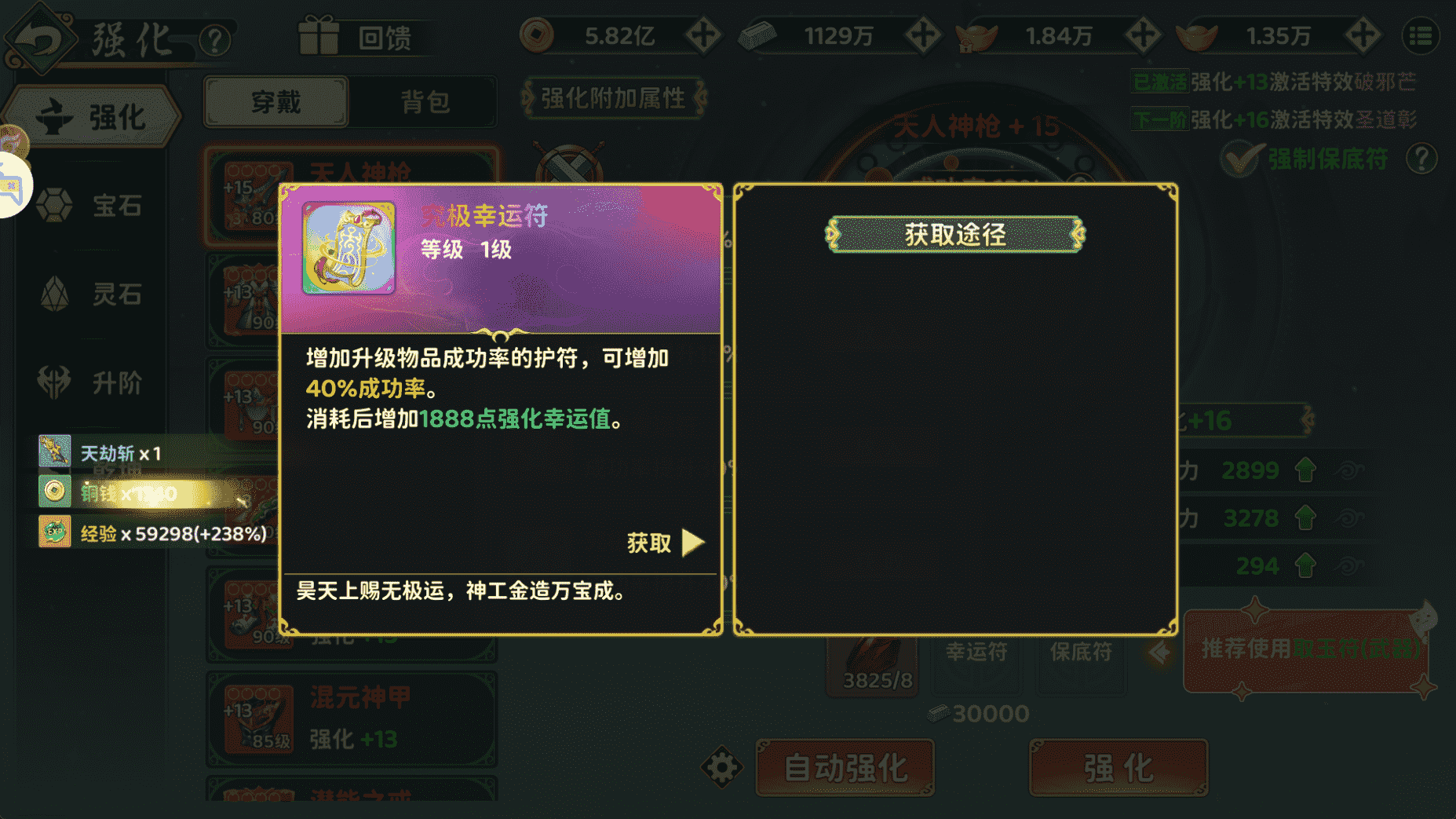Image resolution: width=1456 pixels, height=819 pixels.
Task: Expand 获取 arrow in item tooltip
Action: [x=692, y=543]
